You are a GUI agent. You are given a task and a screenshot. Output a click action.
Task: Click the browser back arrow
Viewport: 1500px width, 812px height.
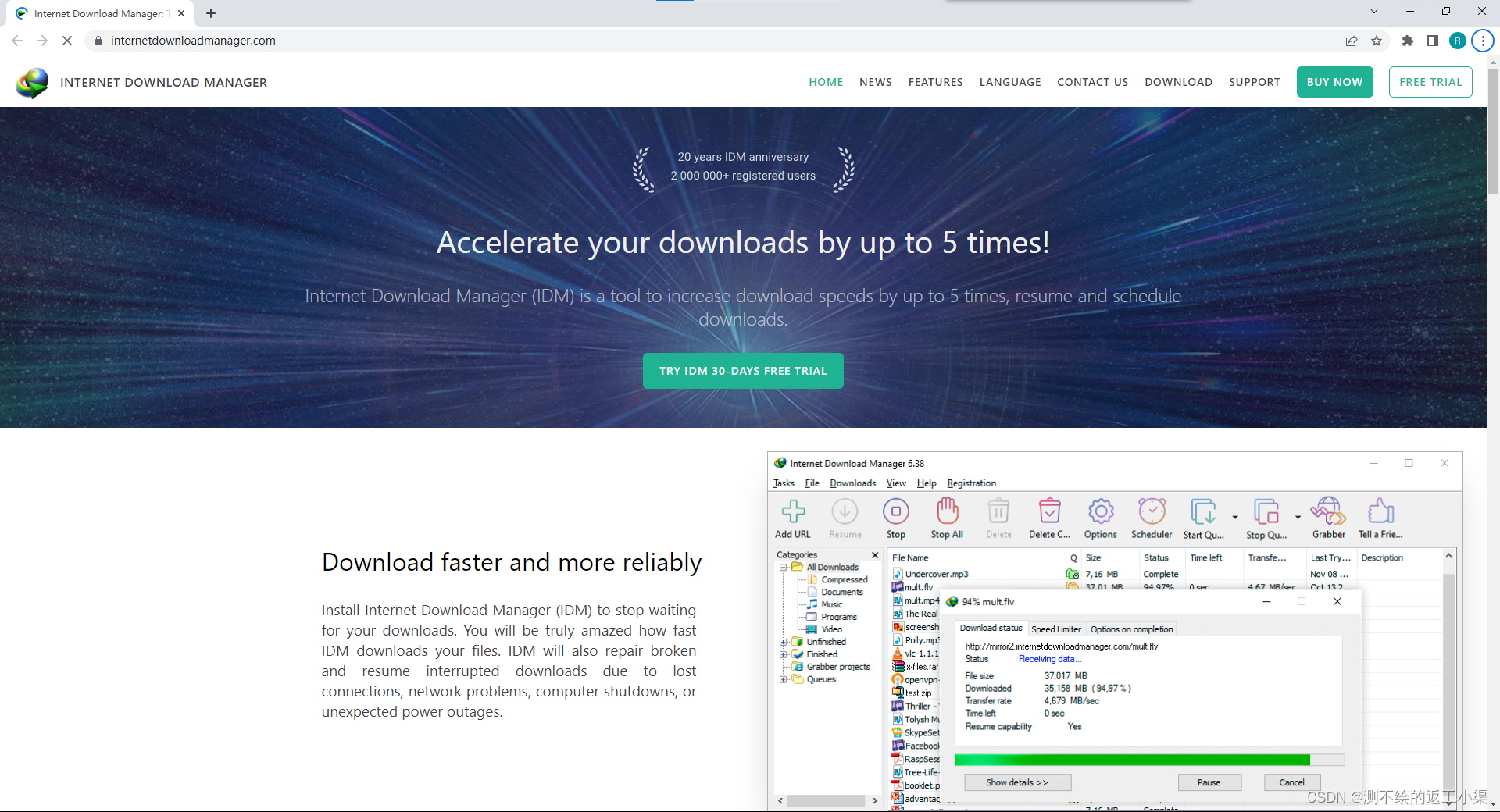(17, 41)
